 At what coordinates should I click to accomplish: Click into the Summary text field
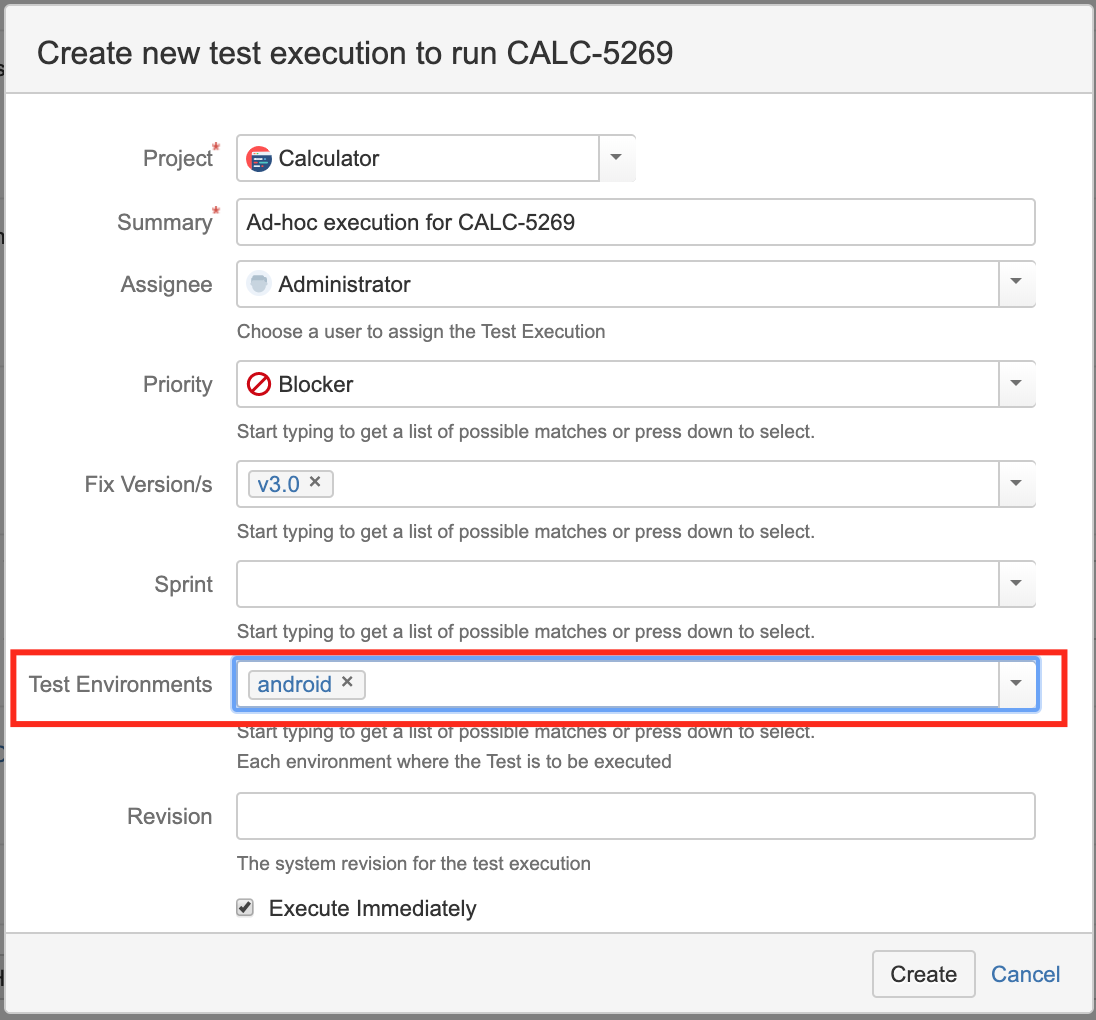point(635,222)
